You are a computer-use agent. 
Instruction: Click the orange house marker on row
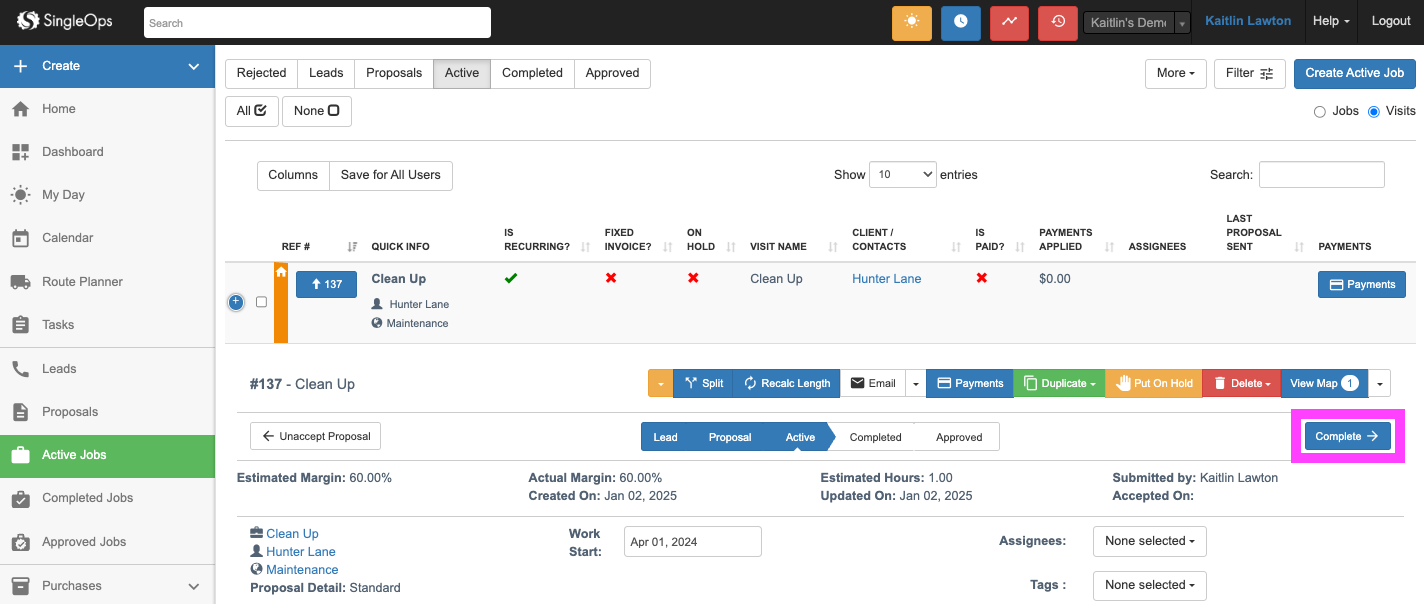coord(281,272)
